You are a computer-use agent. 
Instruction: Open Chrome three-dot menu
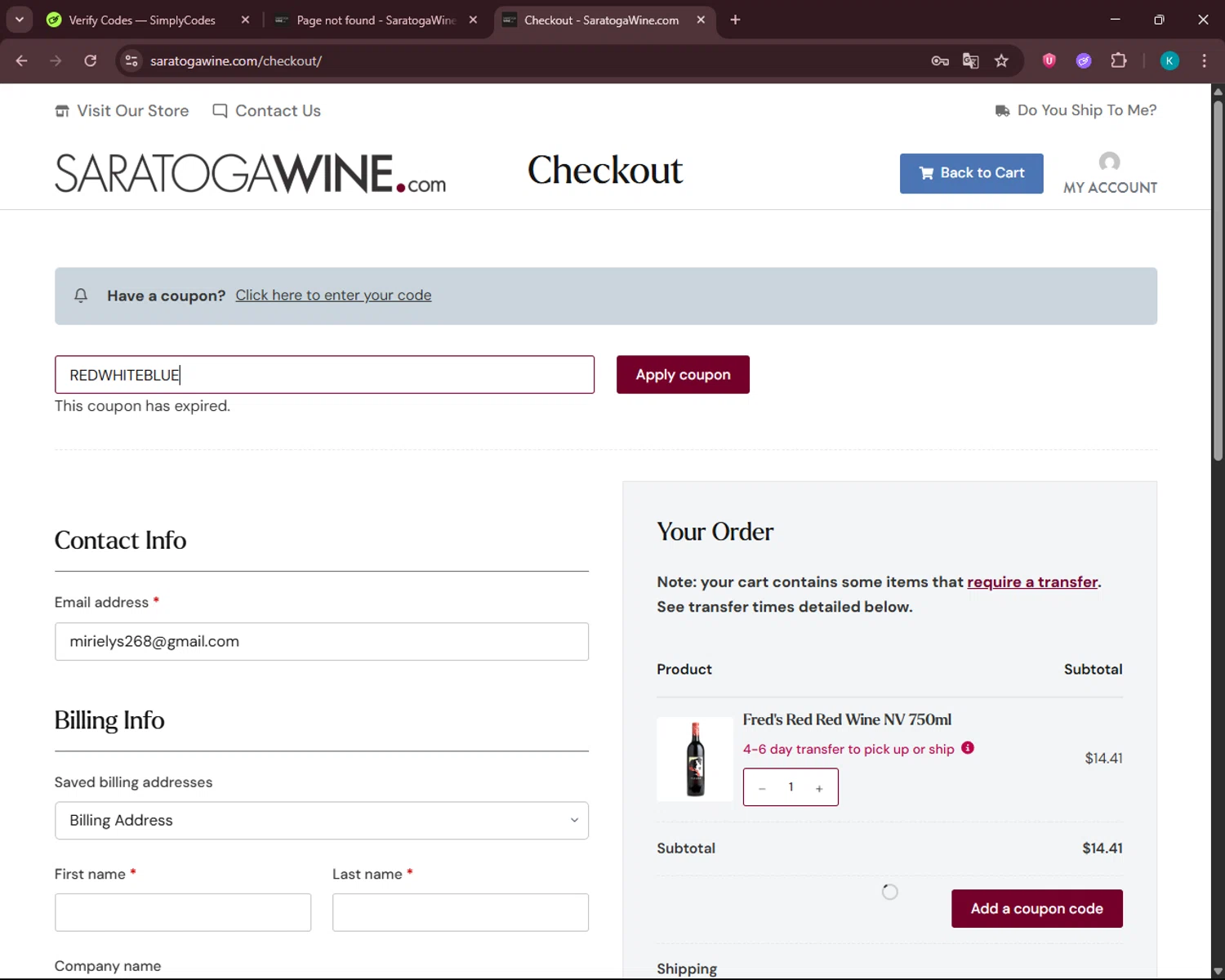1204,60
